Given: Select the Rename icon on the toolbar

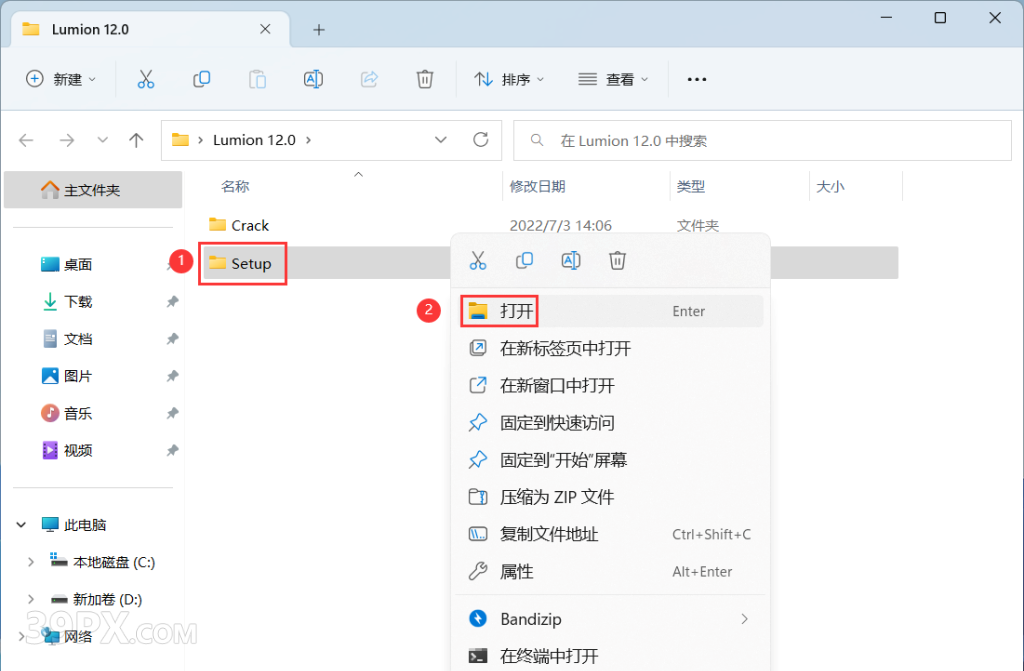Looking at the screenshot, I should pyautogui.click(x=313, y=78).
